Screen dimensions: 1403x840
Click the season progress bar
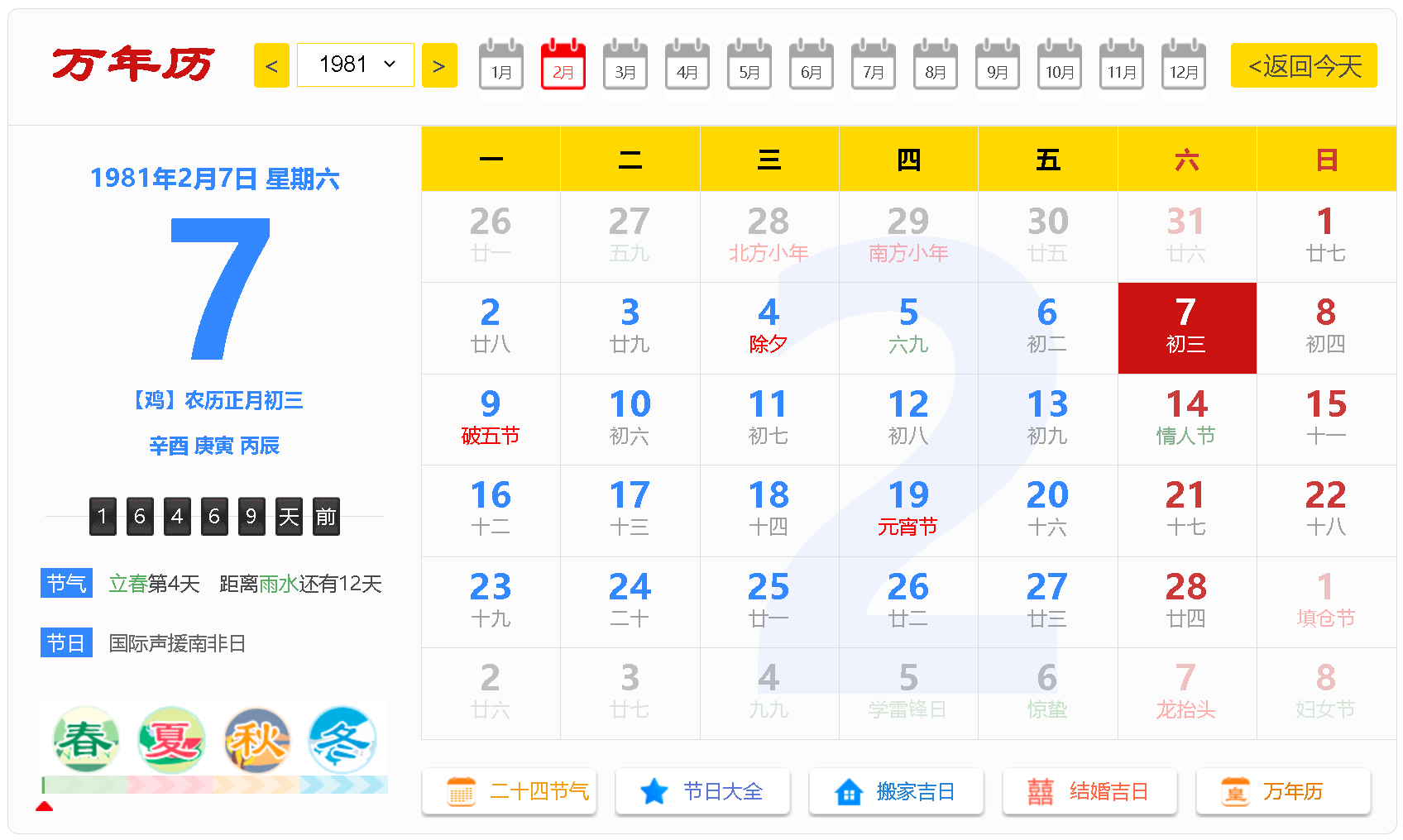tap(214, 785)
